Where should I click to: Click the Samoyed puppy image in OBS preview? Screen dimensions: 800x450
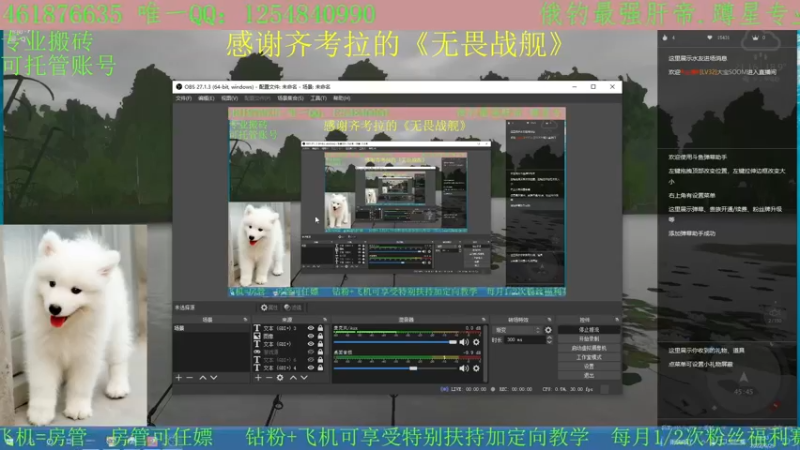pos(259,244)
